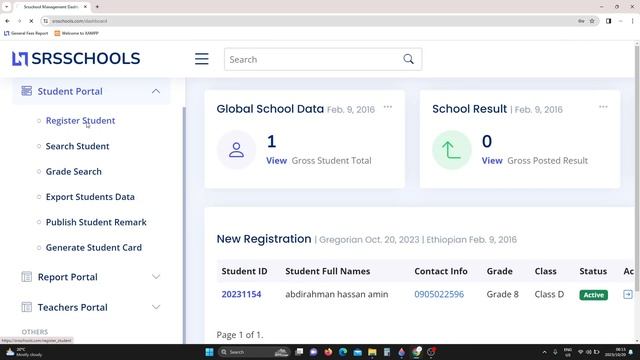Click the Student ID column header
The width and height of the screenshot is (640, 360).
(x=244, y=271)
